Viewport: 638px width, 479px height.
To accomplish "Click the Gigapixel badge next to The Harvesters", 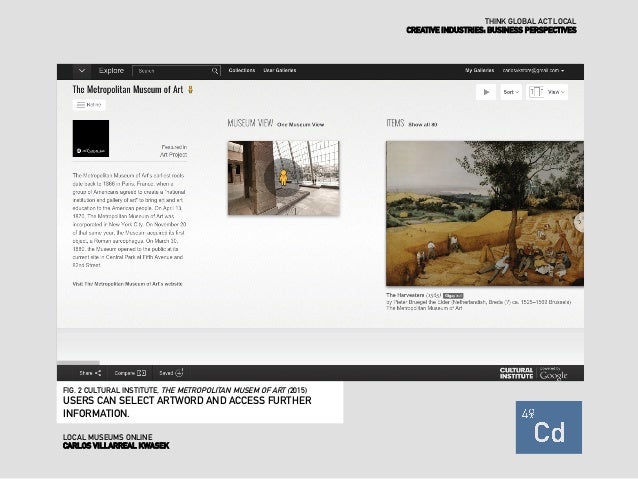I will pyautogui.click(x=453, y=296).
